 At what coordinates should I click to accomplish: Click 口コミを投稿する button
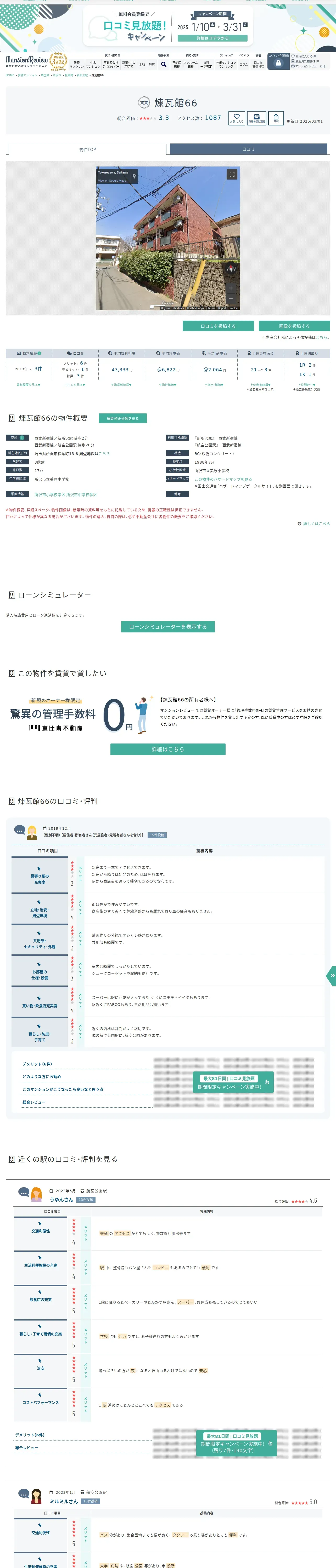(218, 326)
